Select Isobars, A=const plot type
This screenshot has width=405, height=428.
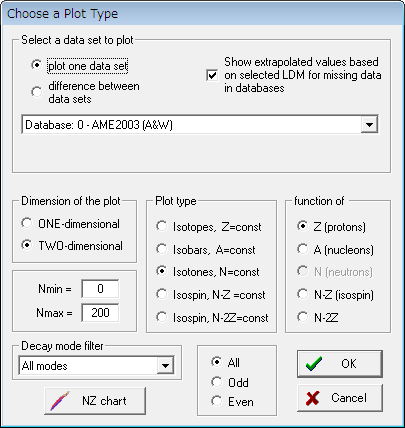(x=162, y=249)
